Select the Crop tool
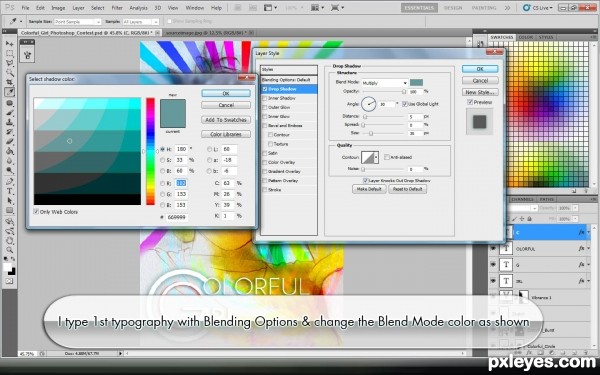Screen dimensions: 600x375 coord(9,82)
